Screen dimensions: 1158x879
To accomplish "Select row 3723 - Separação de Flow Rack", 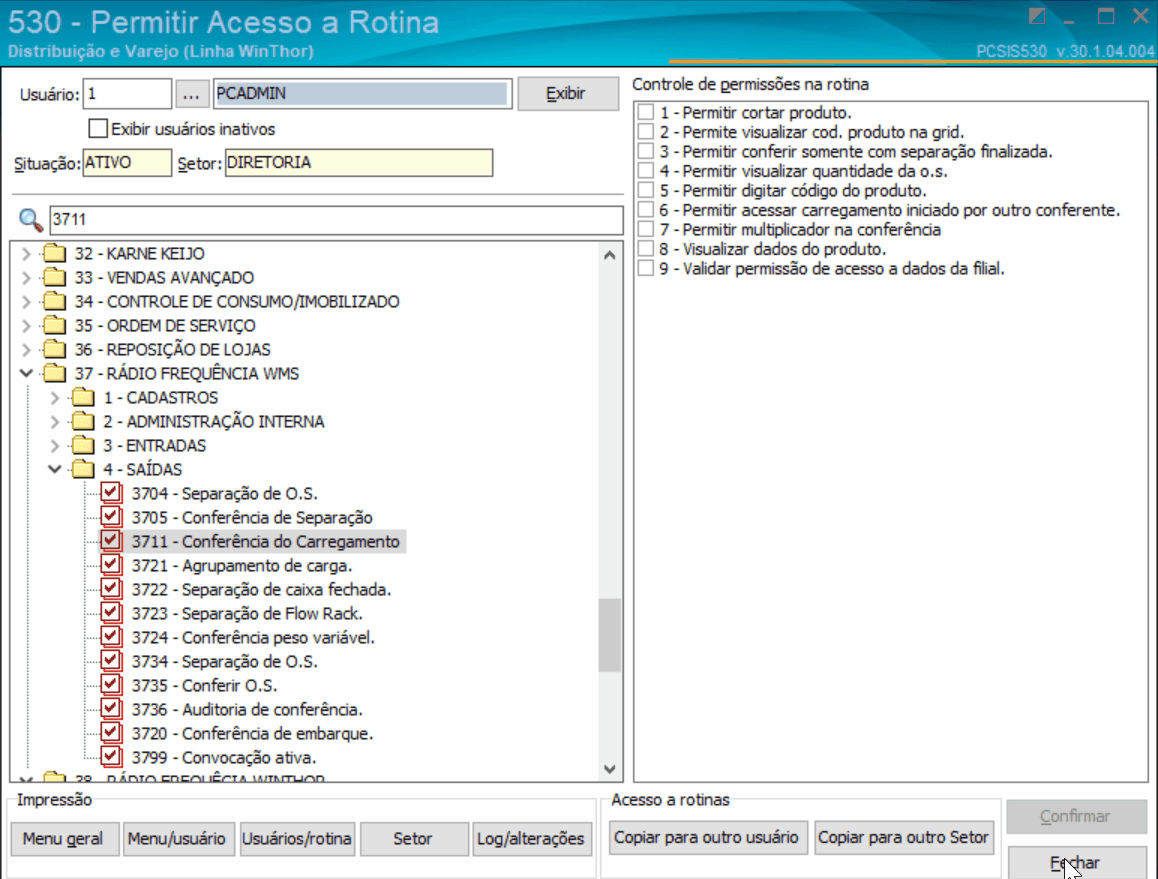I will click(247, 613).
